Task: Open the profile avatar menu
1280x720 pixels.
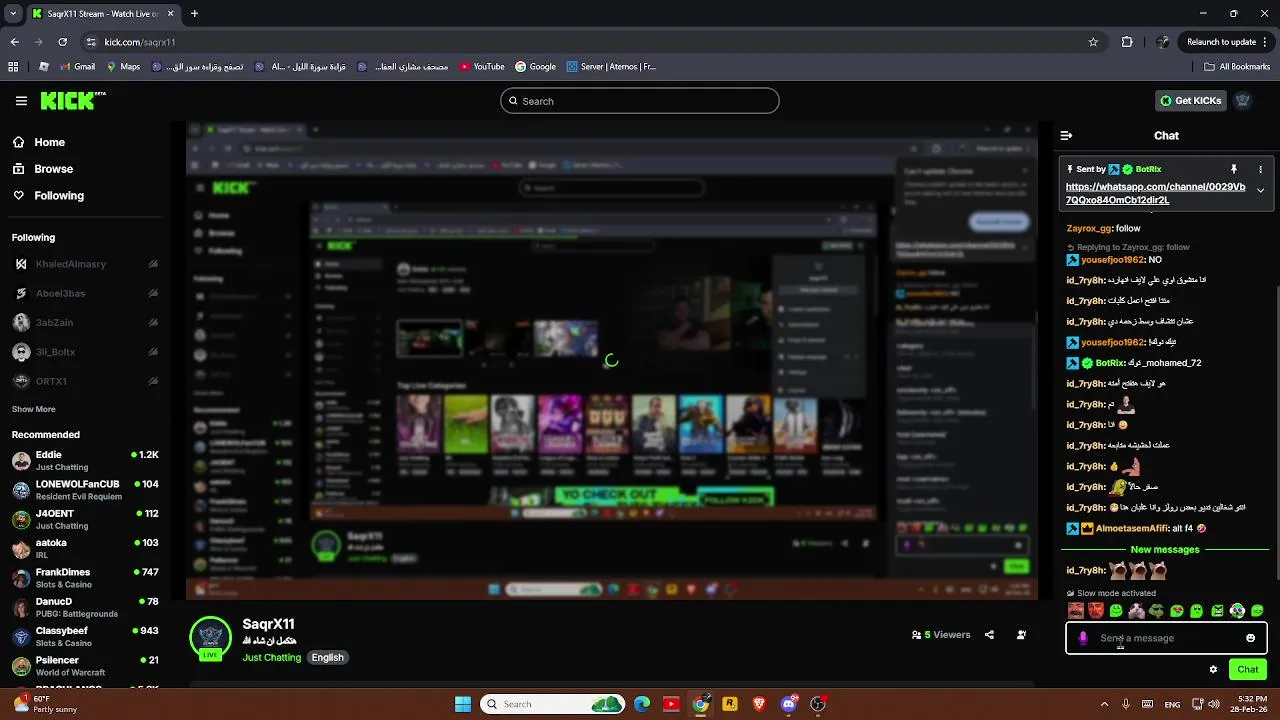Action: (1243, 101)
